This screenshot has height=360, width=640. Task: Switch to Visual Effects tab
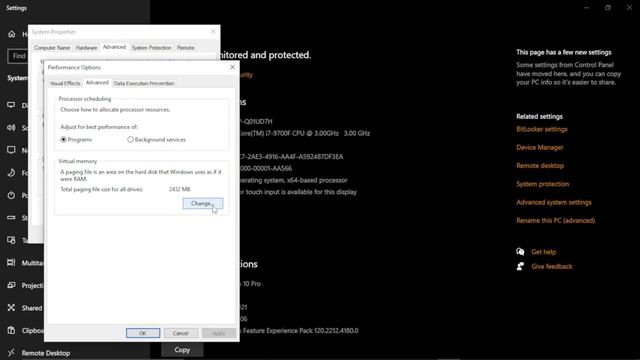pyautogui.click(x=65, y=83)
